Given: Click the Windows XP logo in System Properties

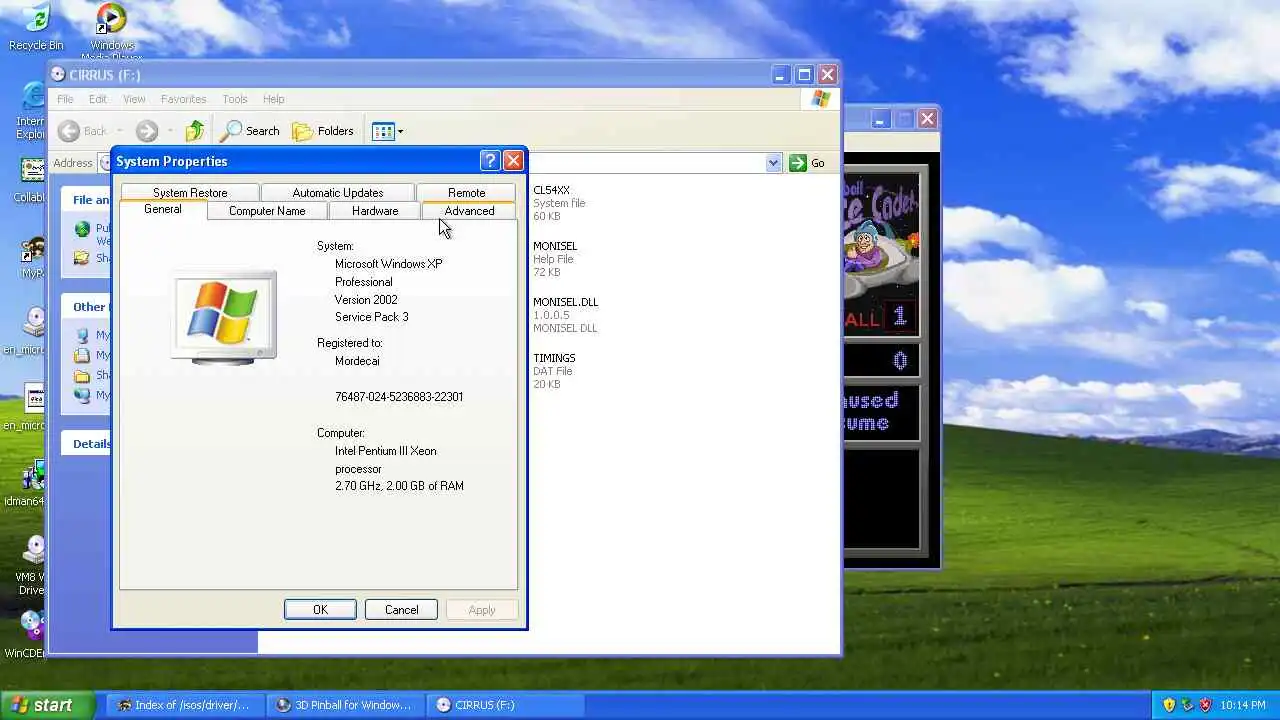Looking at the screenshot, I should 224,316.
